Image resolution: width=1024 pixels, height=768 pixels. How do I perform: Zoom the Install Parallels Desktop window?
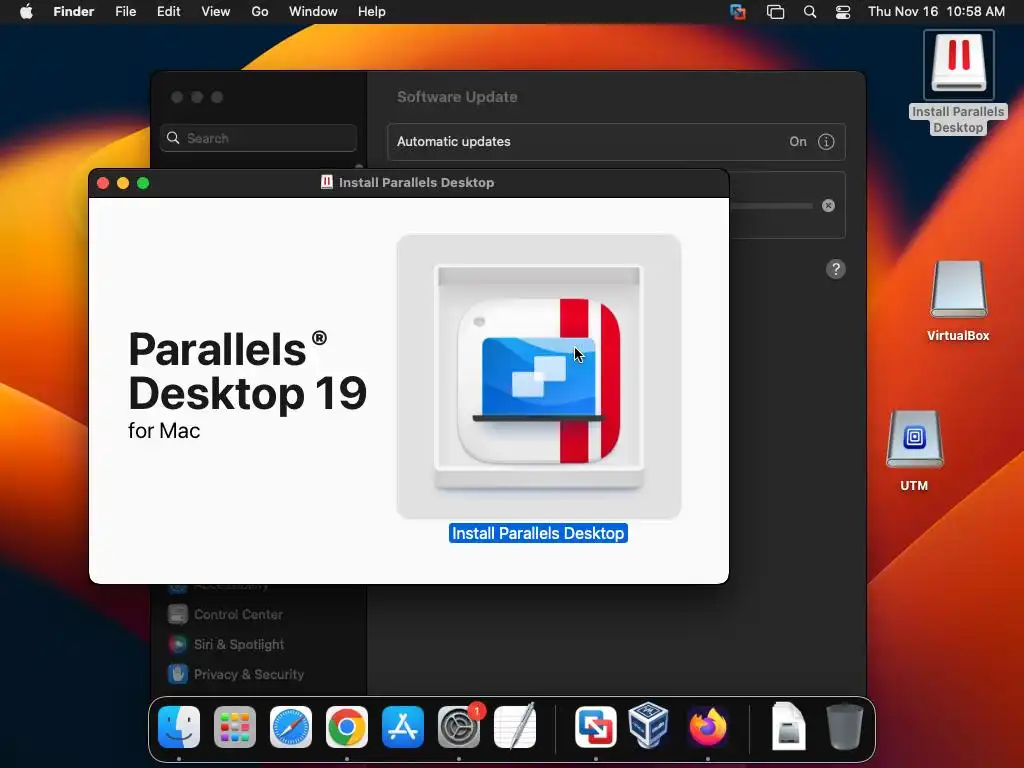click(143, 183)
